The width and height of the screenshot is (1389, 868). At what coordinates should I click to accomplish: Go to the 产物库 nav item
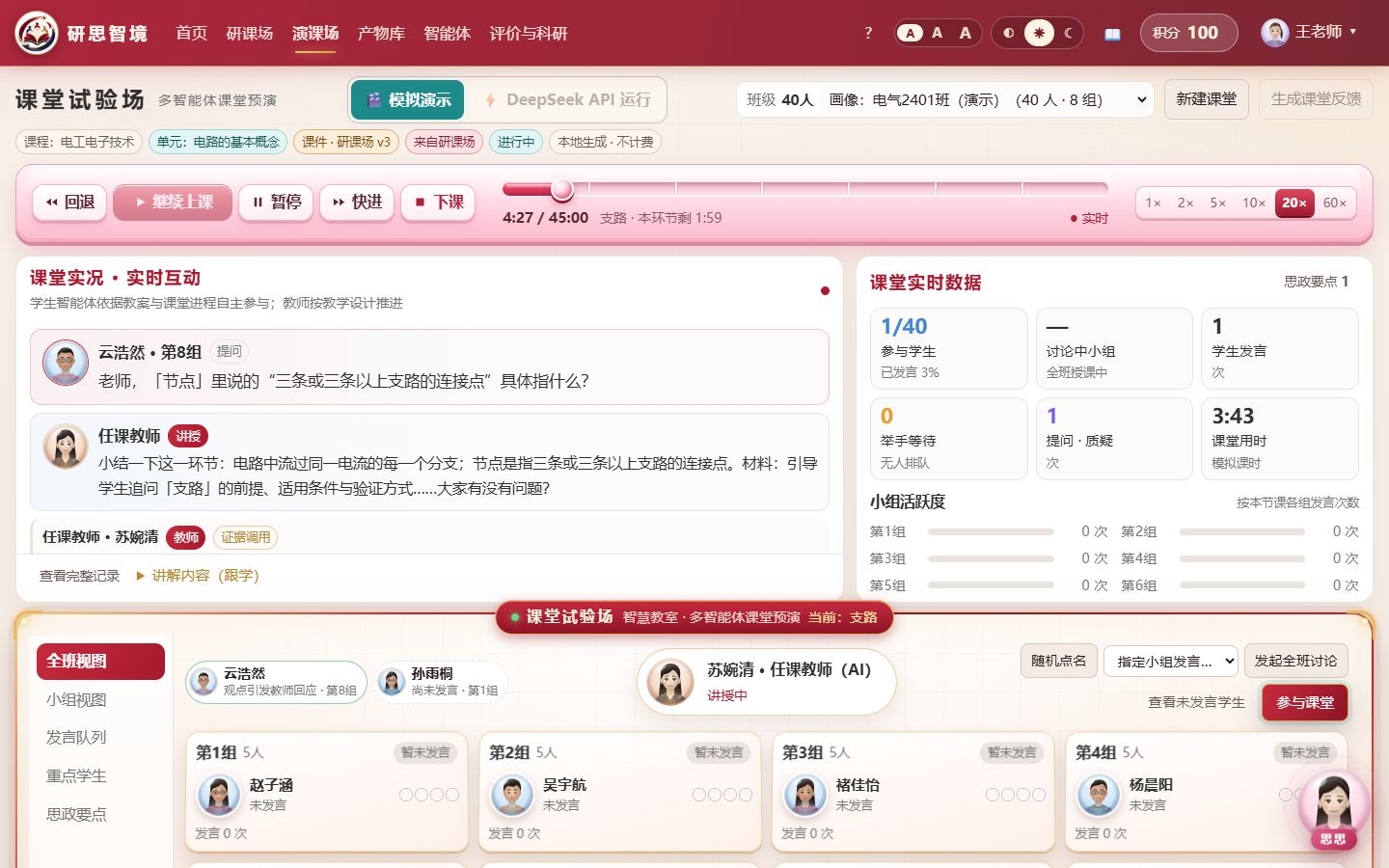click(381, 33)
